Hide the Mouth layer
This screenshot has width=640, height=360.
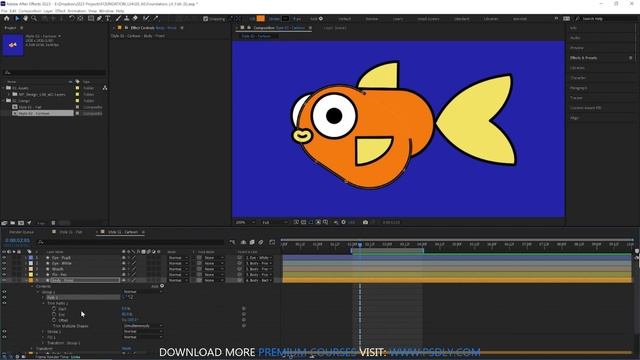tap(4, 269)
